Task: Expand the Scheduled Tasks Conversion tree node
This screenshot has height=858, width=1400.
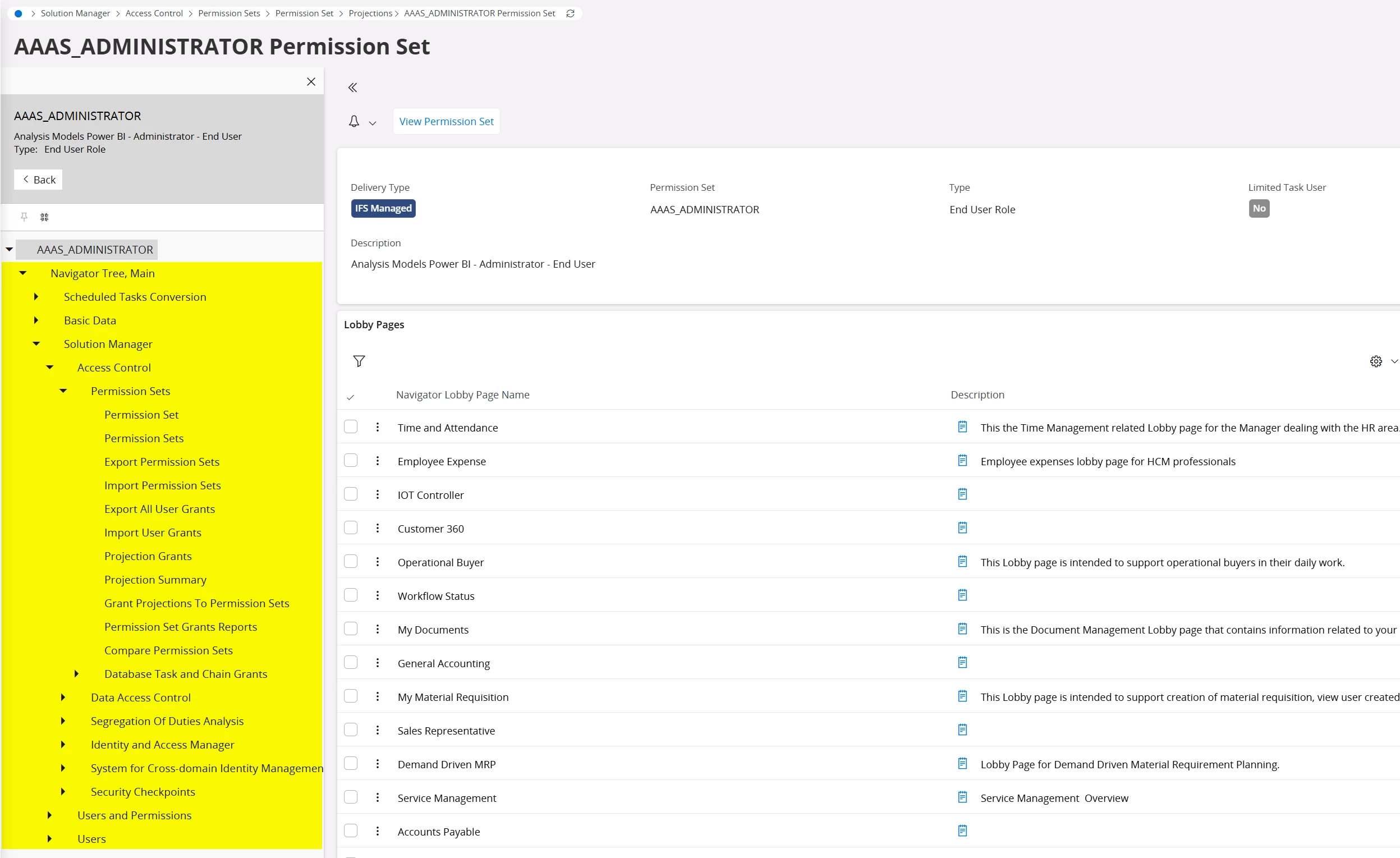Action: (36, 297)
